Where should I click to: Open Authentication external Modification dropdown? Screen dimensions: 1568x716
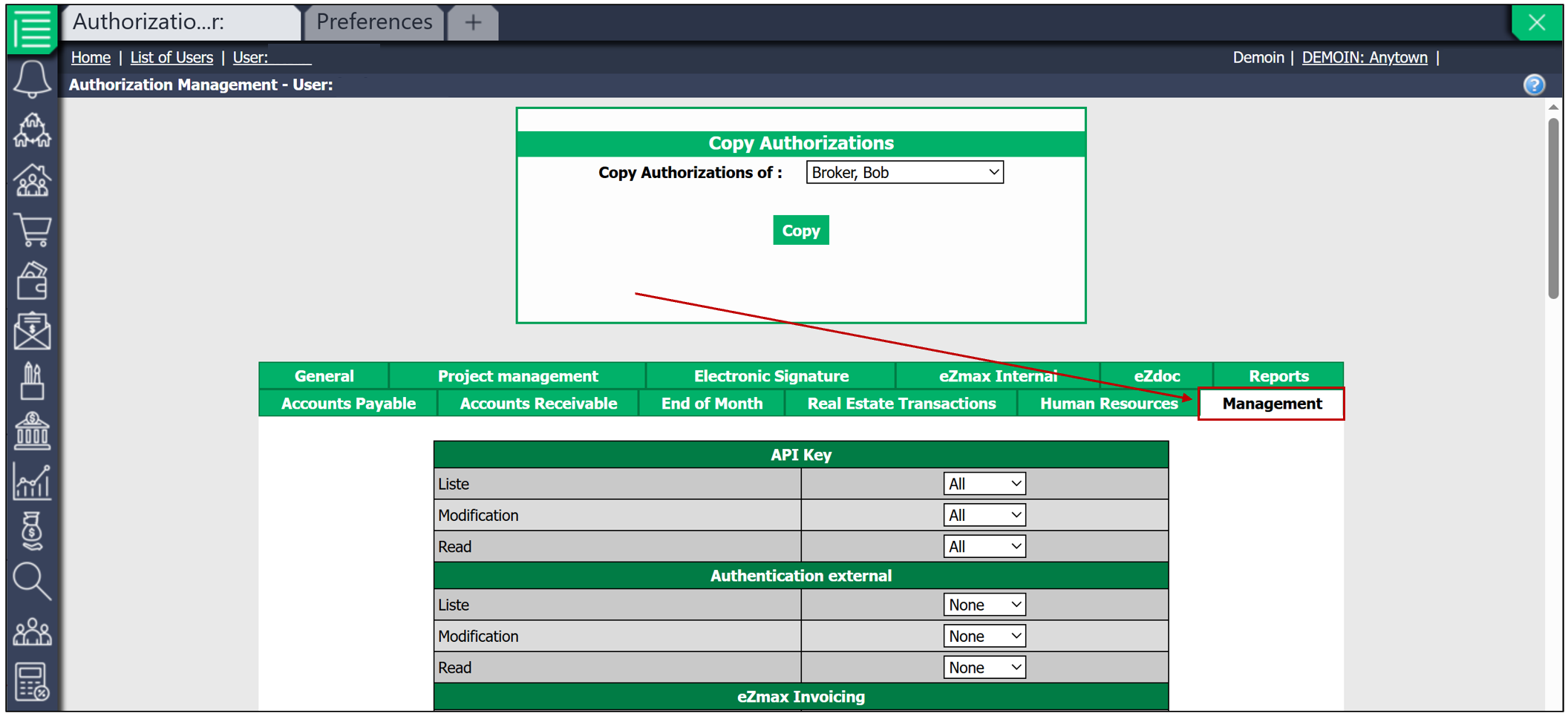coord(984,636)
